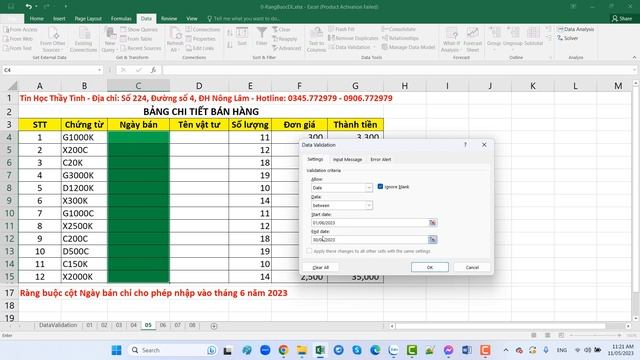The height and width of the screenshot is (360, 640).
Task: Cancel the Data Validation dialog
Action: [x=472, y=267]
